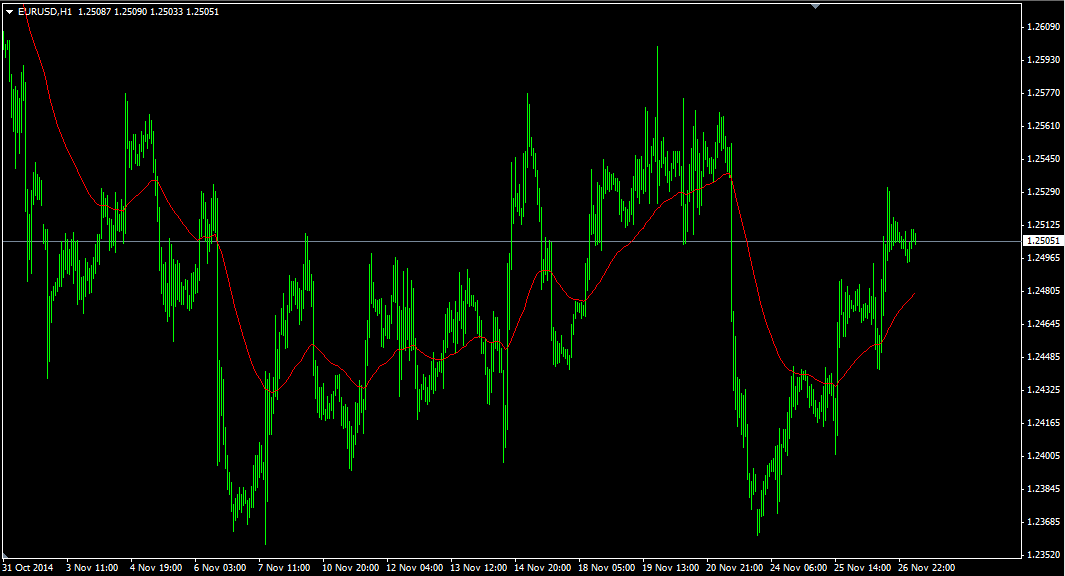Click the 4 Nov 19:00 time label
1065x576 pixels.
pos(156,567)
